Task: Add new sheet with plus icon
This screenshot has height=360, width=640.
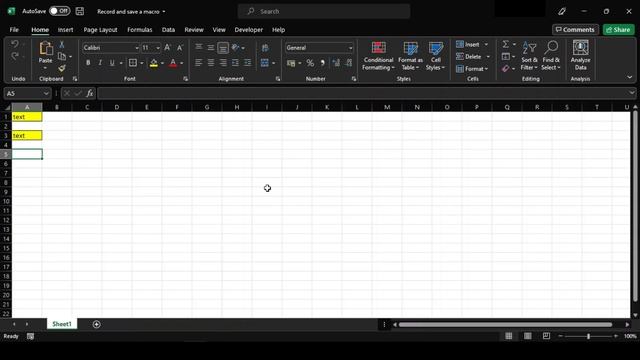Action: (x=97, y=324)
